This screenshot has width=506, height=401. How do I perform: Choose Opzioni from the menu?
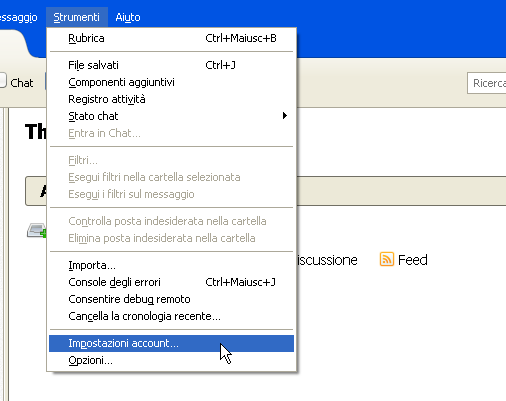tap(171, 360)
